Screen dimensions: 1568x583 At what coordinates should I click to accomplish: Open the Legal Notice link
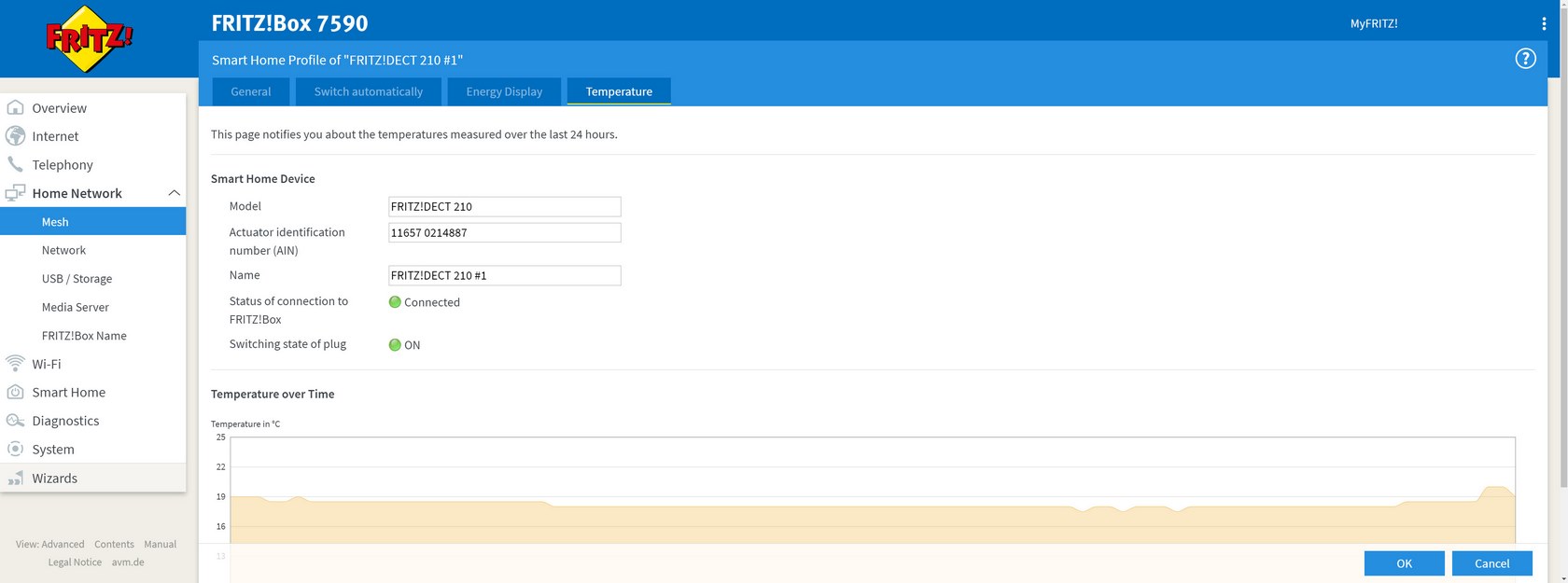coord(75,562)
